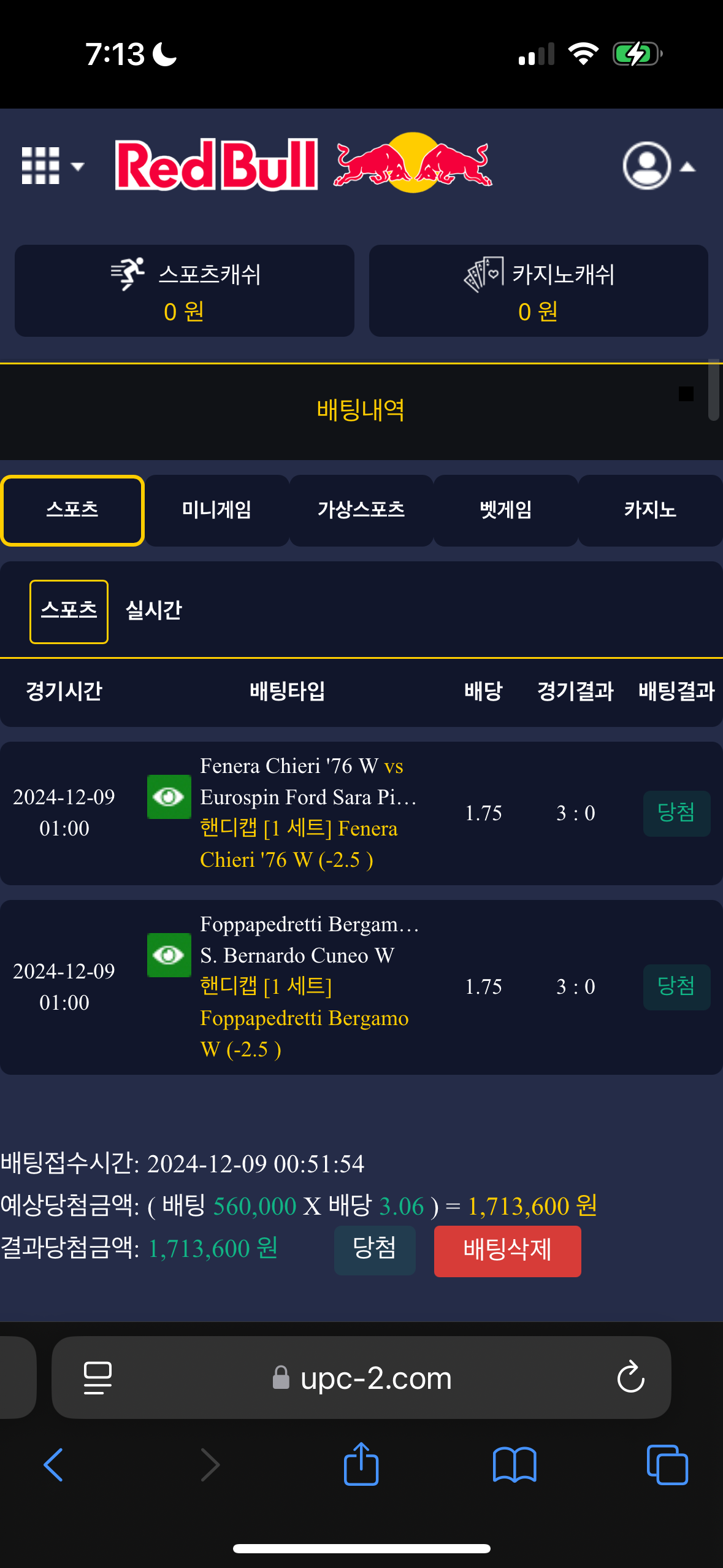
Task: Open the Safari share sheet
Action: click(361, 1465)
